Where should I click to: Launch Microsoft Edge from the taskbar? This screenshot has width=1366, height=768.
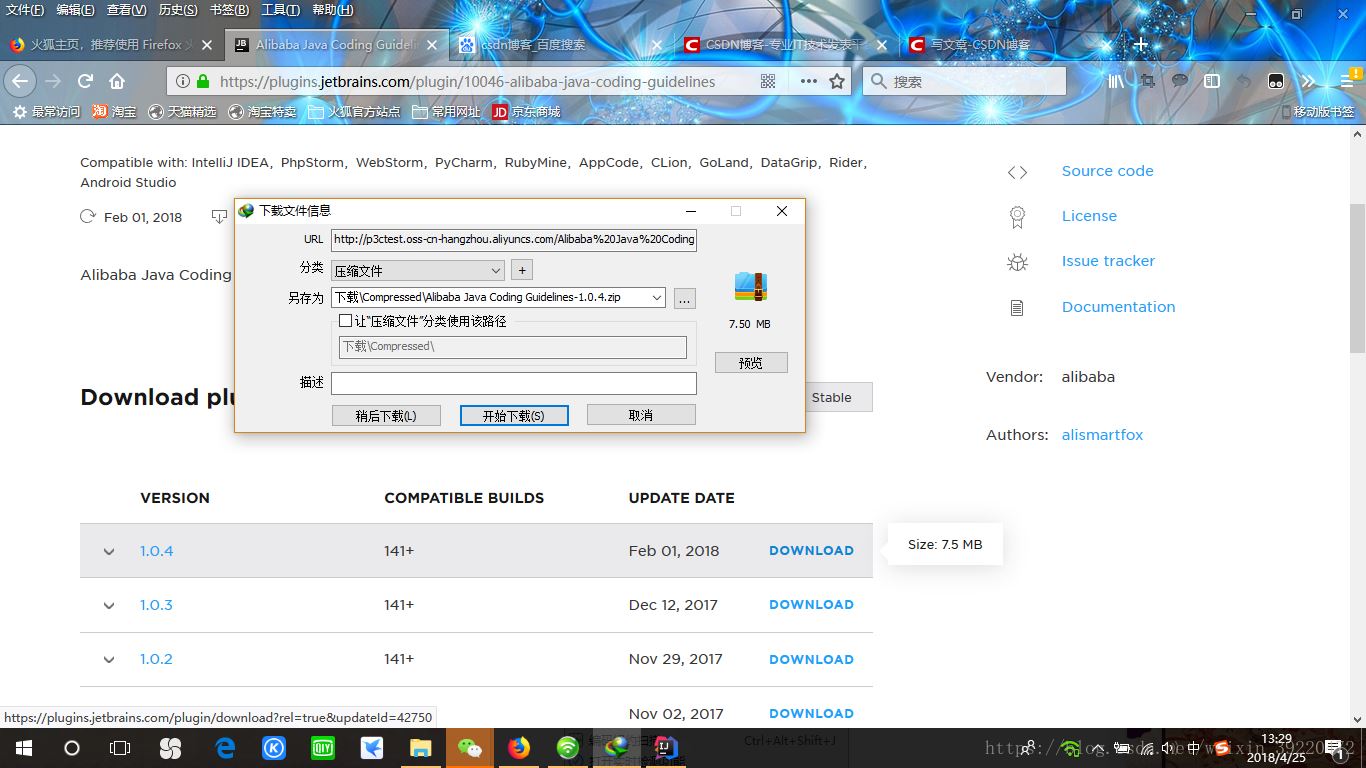click(x=225, y=748)
